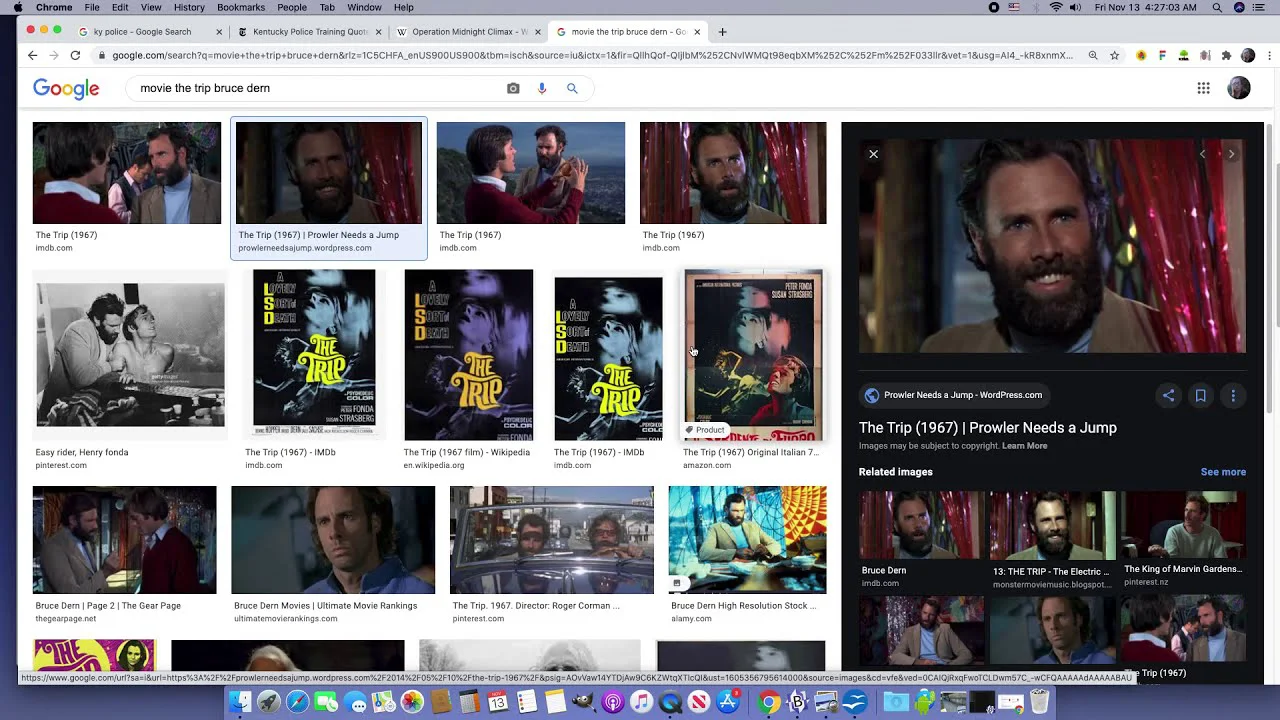Open the Bookmarks menu
Viewport: 1280px width, 720px height.
(241, 7)
